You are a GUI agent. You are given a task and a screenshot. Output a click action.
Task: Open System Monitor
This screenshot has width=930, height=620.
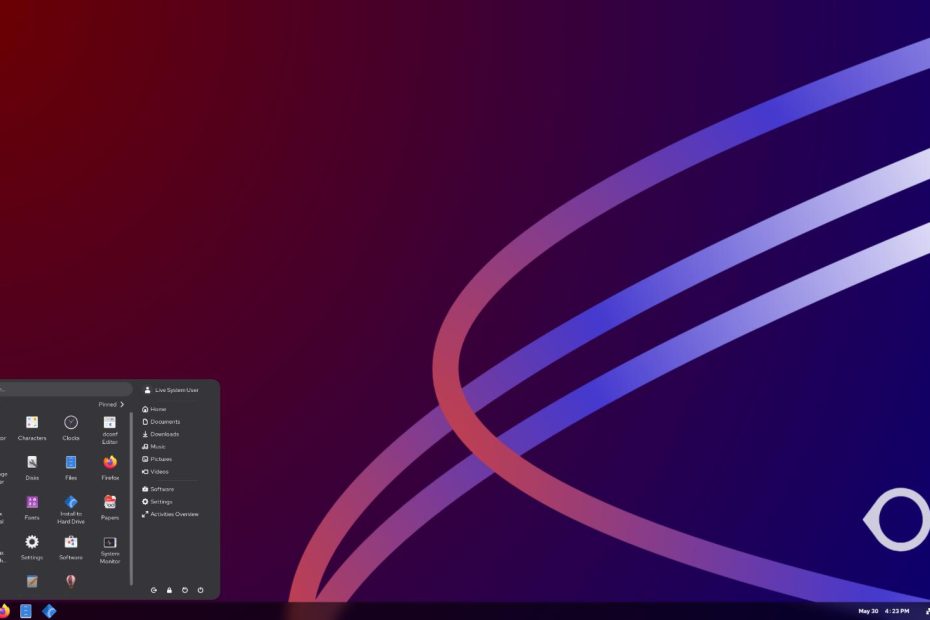point(110,549)
